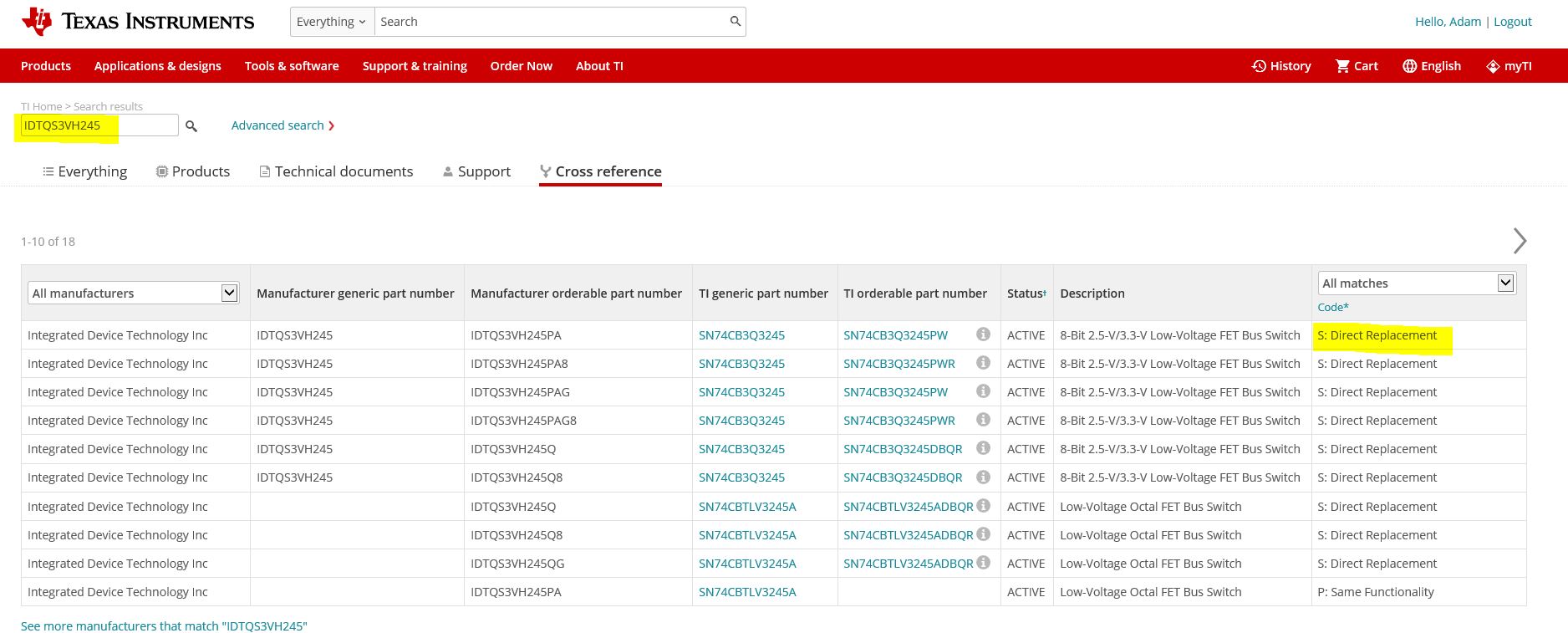Open the Everything search-scope dropdown
This screenshot has height=633, width=1568.
click(332, 22)
